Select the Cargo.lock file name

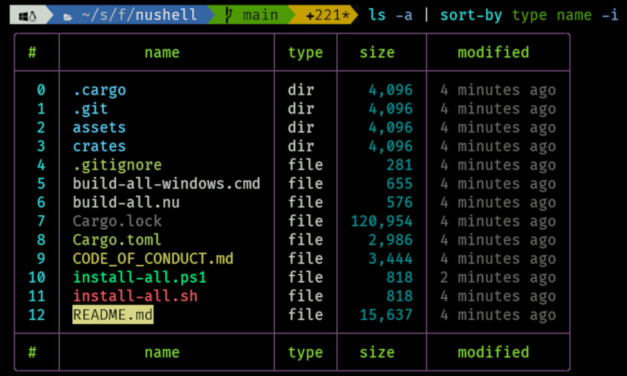pos(117,221)
